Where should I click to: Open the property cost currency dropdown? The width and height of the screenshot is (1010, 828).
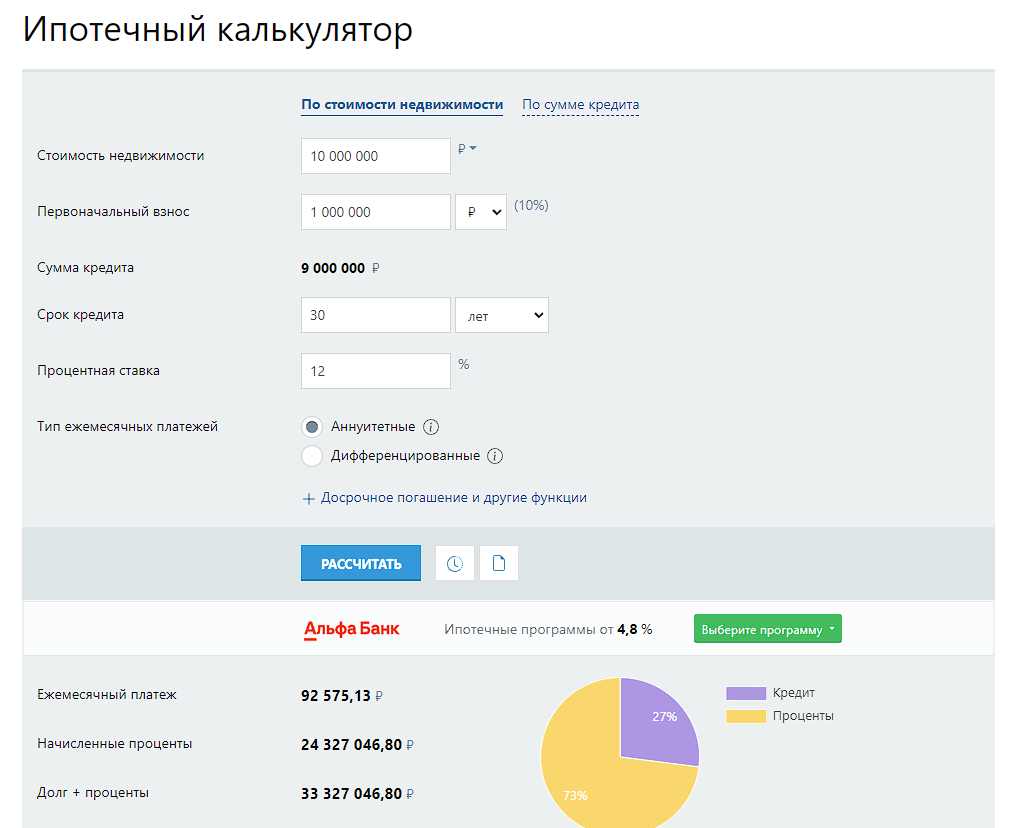tap(467, 149)
